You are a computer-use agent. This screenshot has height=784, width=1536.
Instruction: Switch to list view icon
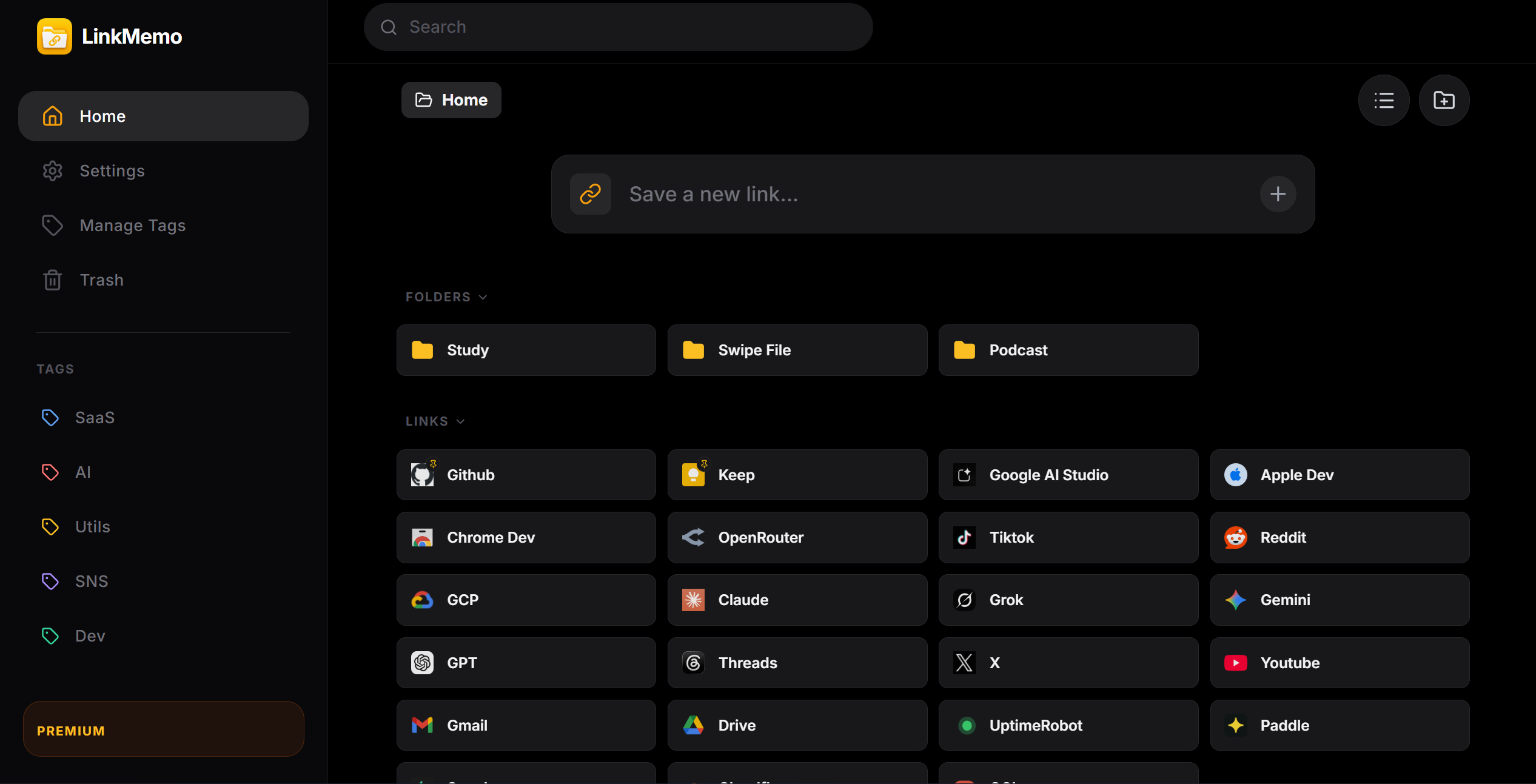[x=1384, y=101]
